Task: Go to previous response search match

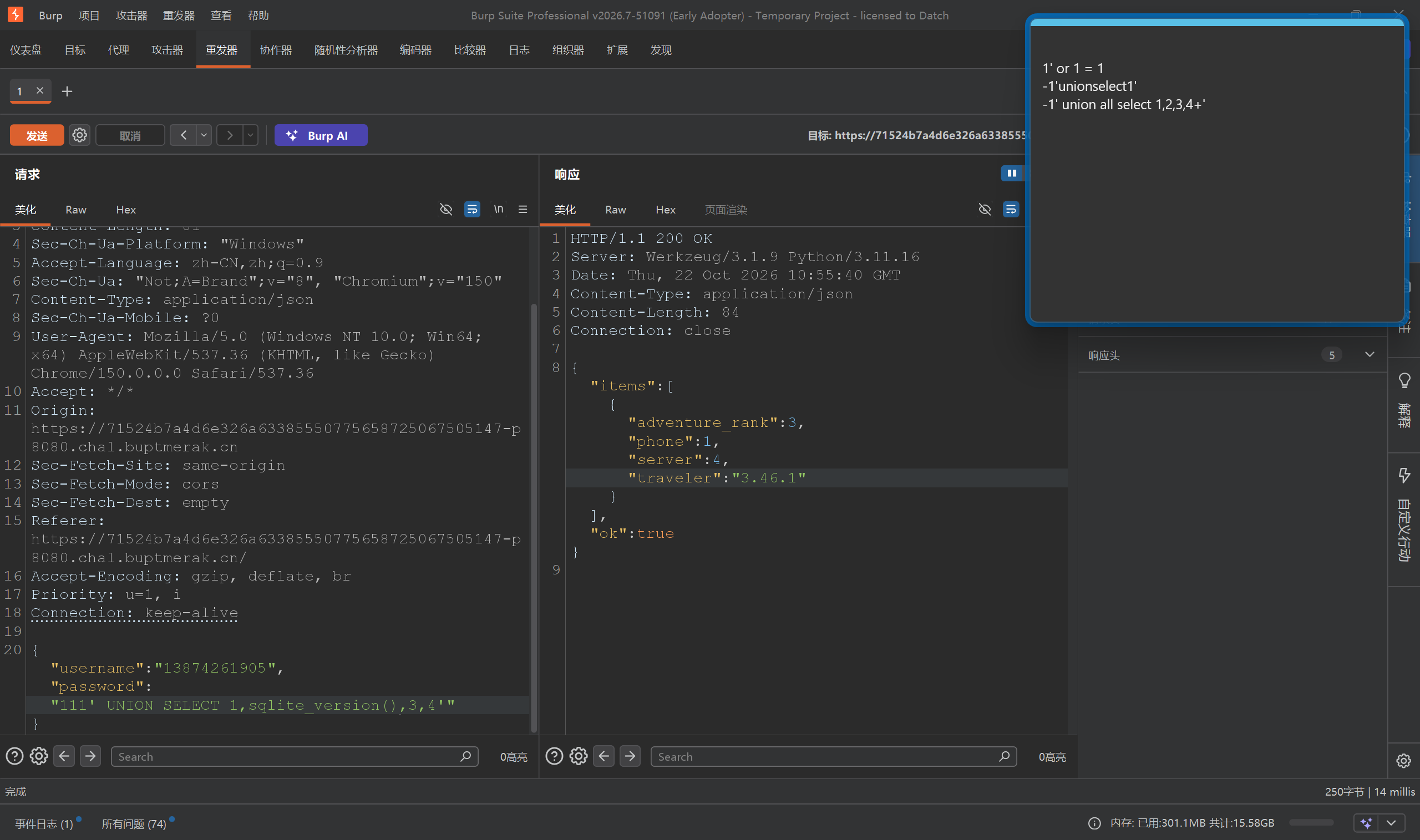Action: tap(603, 756)
